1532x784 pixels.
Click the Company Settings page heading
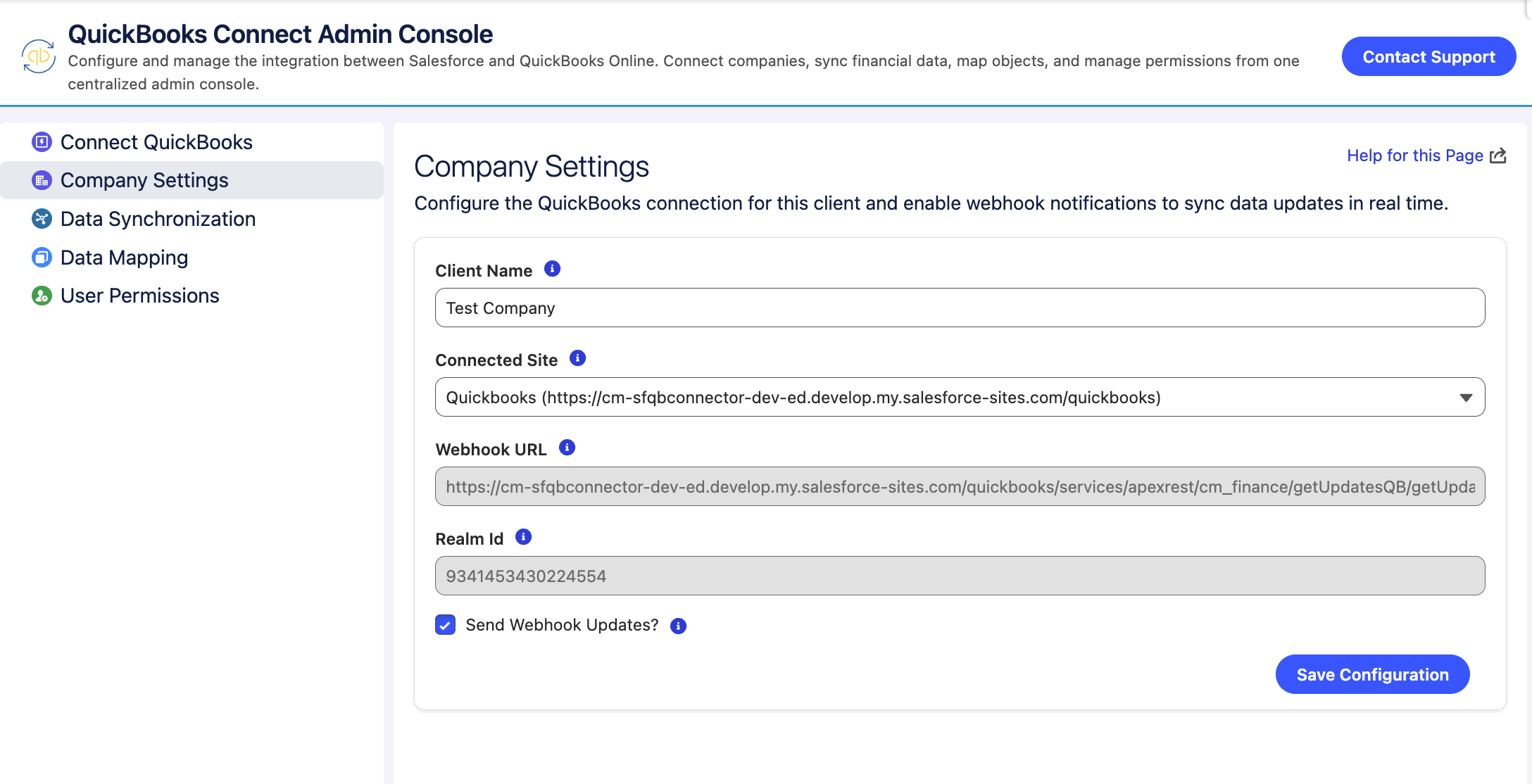532,167
